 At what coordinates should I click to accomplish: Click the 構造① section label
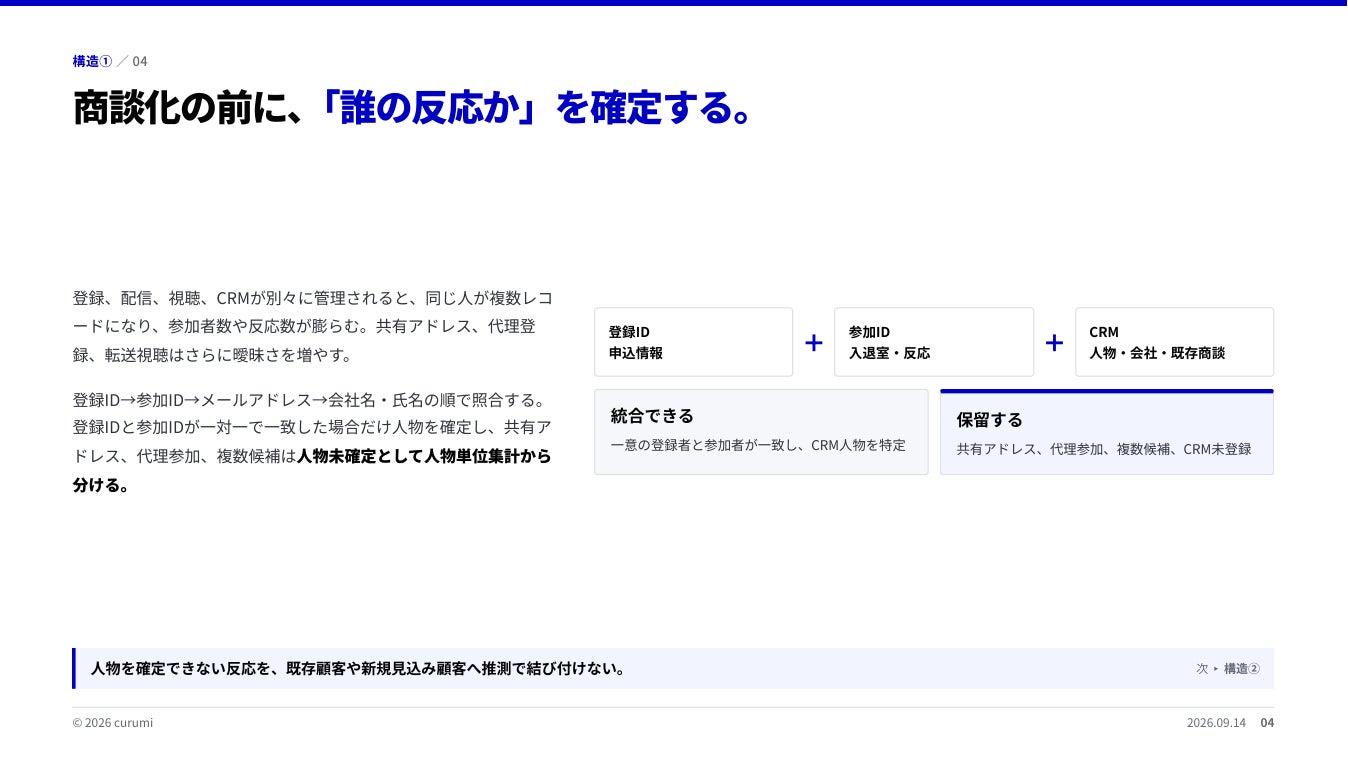coord(92,61)
